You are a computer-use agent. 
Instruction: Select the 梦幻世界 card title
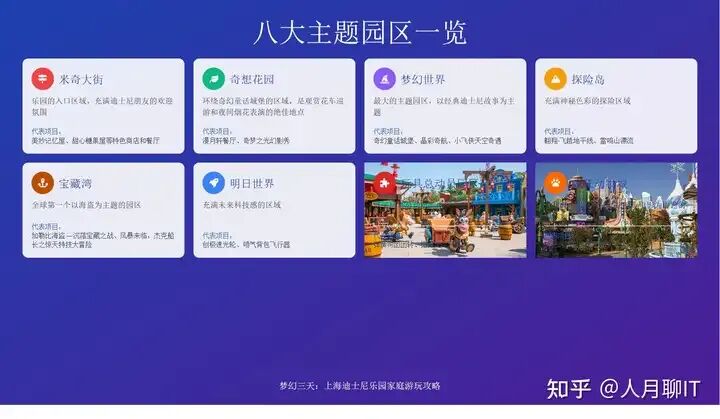coord(423,79)
